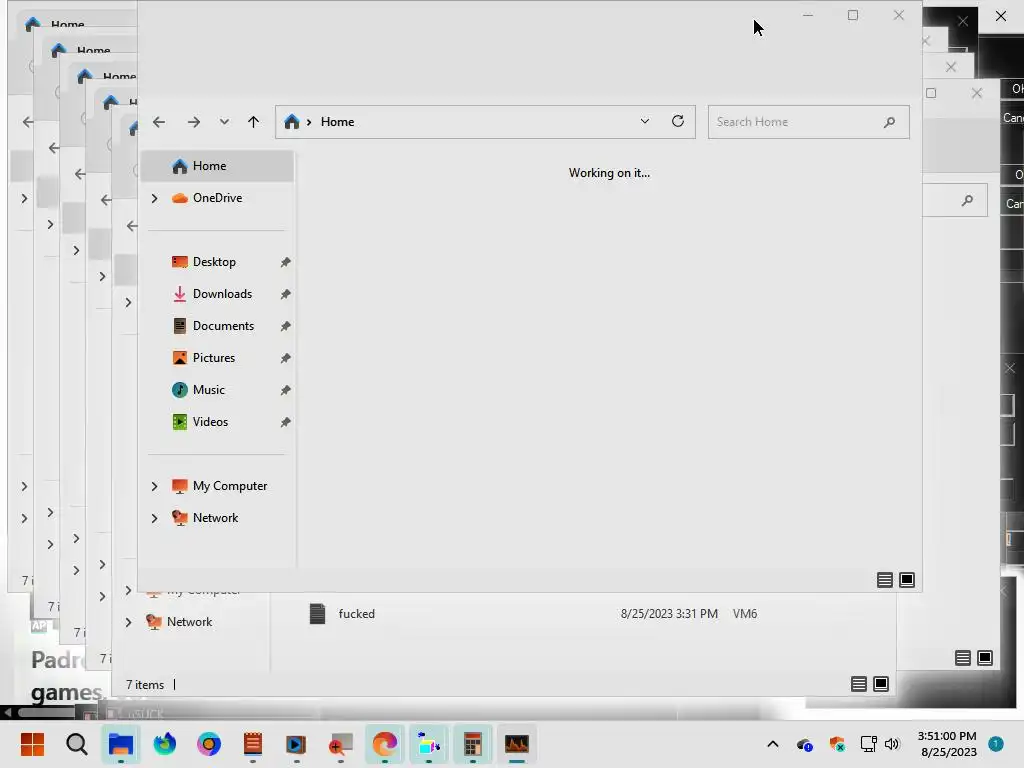Open Microsoft Edge from taskbar
This screenshot has width=1024, height=768.
coord(385,744)
